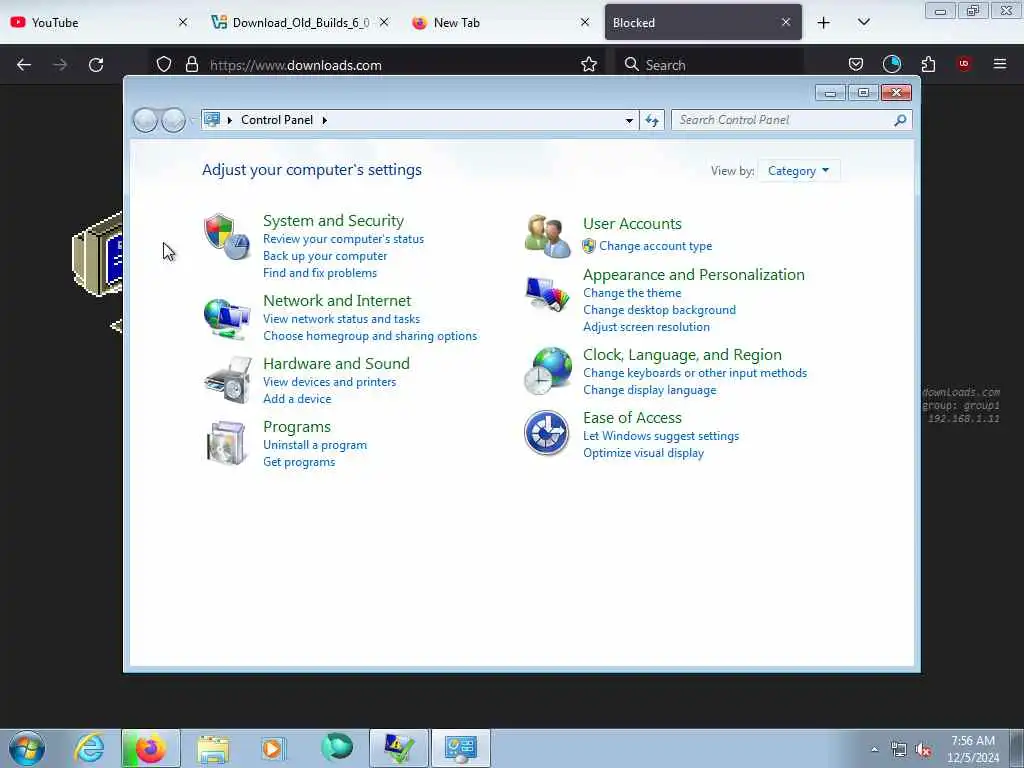Click Review your computer's status link
Viewport: 1024px width, 768px height.
coord(344,239)
